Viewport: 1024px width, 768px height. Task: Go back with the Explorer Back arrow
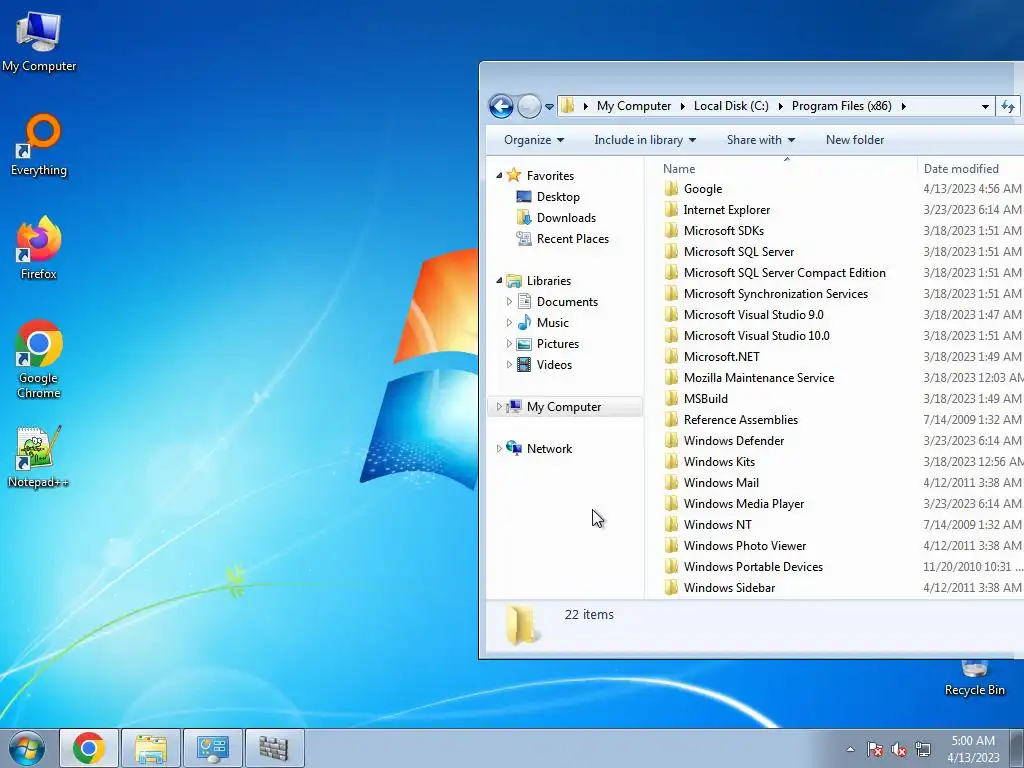click(502, 106)
